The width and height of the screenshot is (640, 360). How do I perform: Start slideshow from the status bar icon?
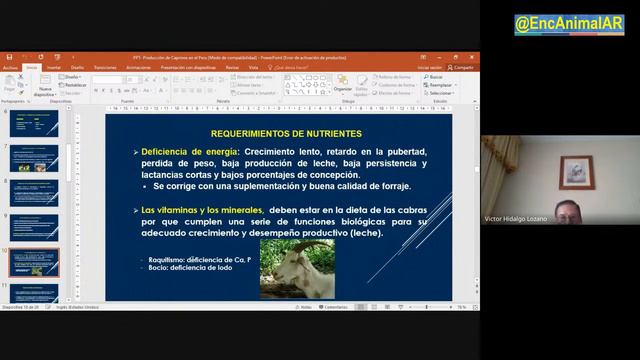[x=400, y=307]
